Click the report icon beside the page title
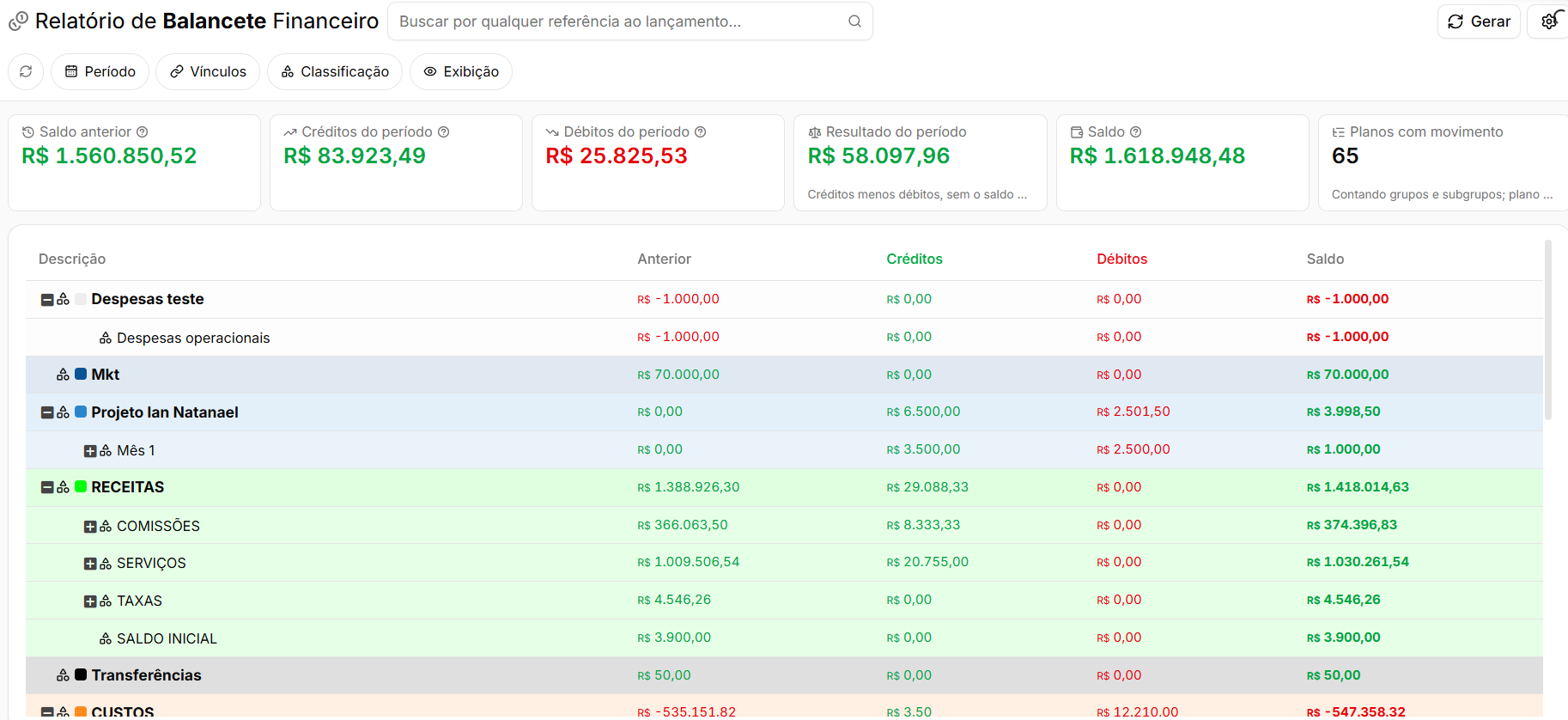This screenshot has width=1568, height=720. tap(18, 21)
